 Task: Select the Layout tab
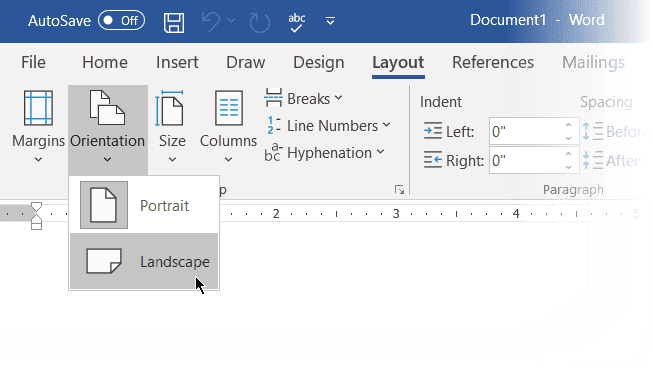click(398, 62)
